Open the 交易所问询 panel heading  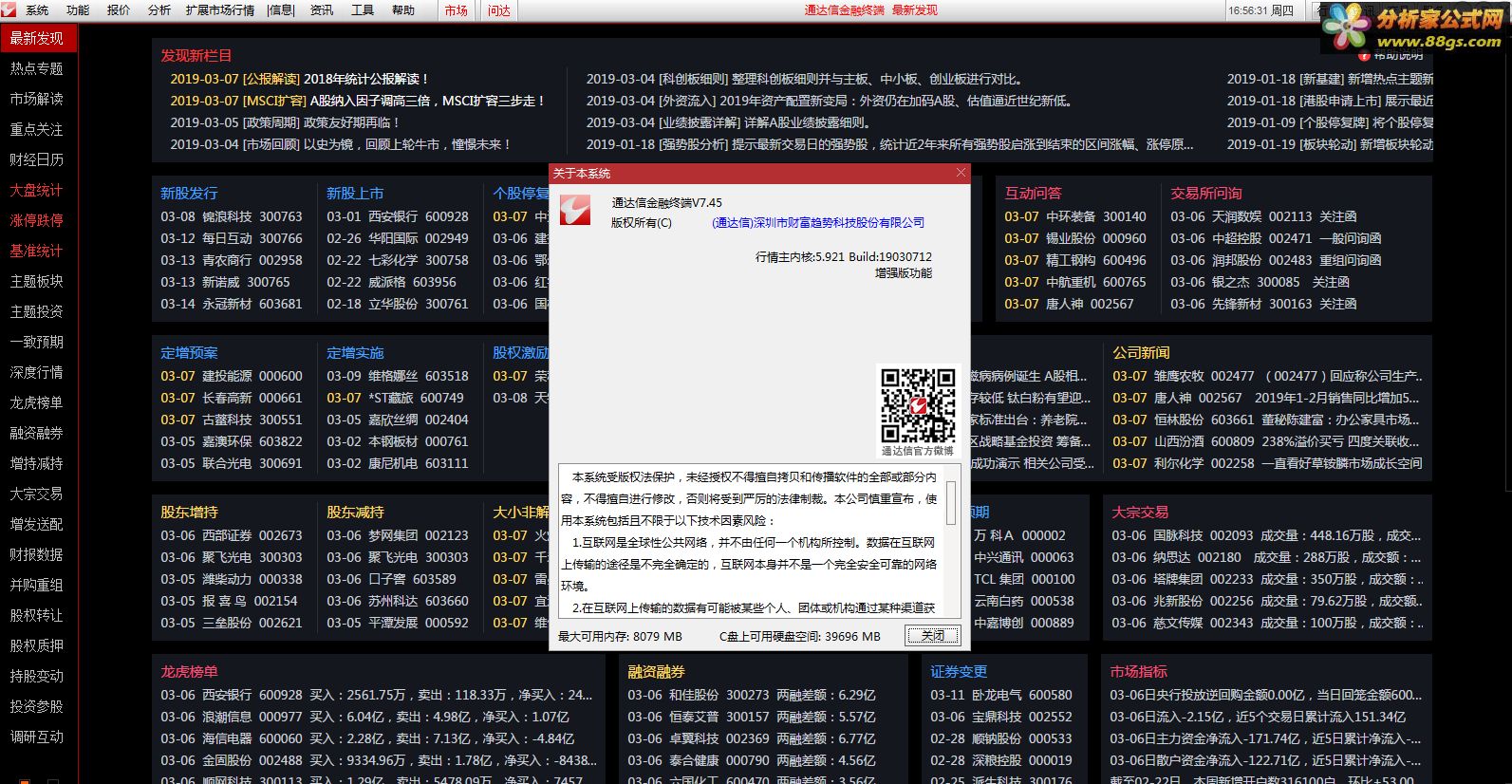[x=1206, y=193]
